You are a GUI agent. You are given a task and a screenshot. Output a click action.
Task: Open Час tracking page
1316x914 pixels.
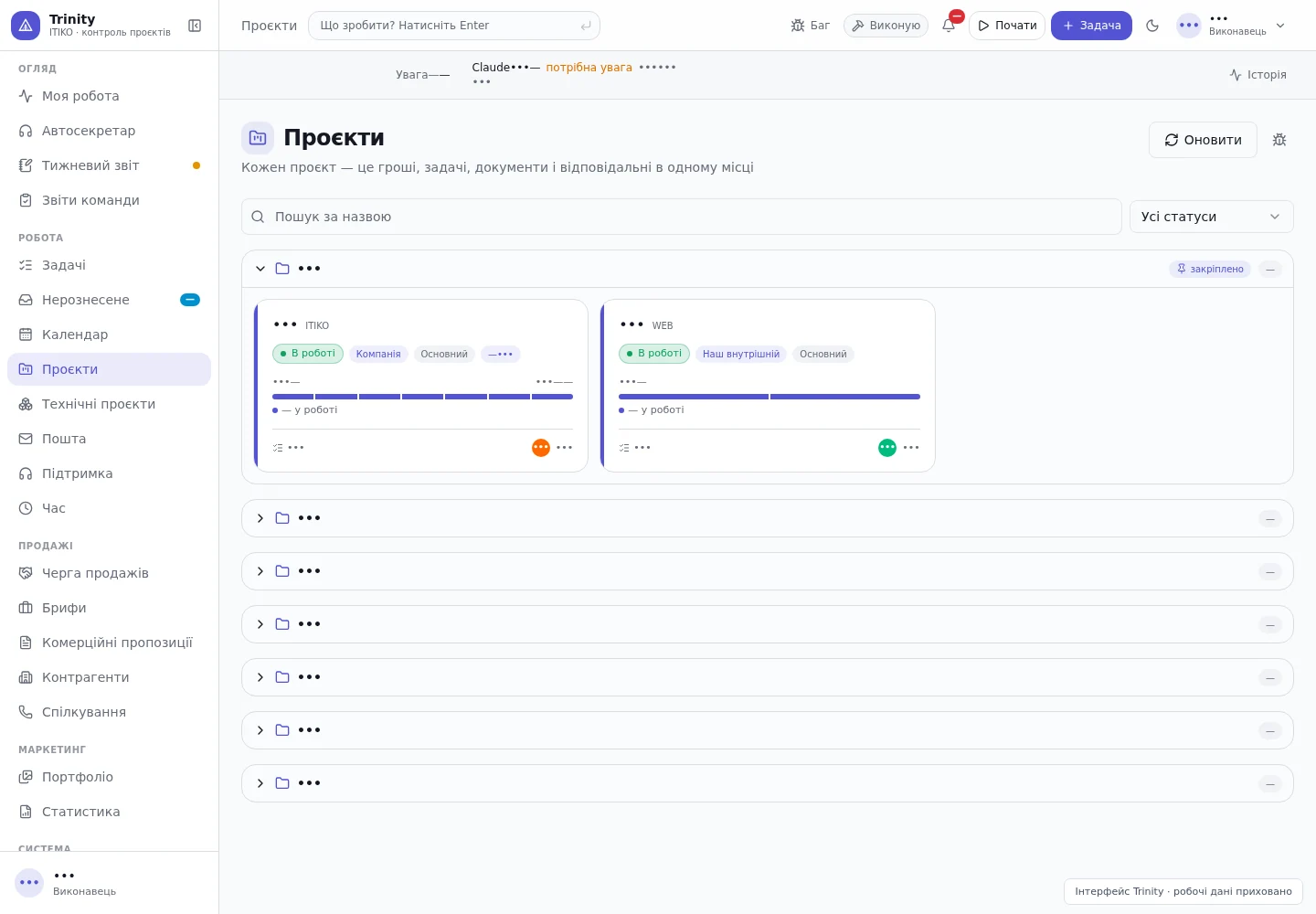point(109,508)
